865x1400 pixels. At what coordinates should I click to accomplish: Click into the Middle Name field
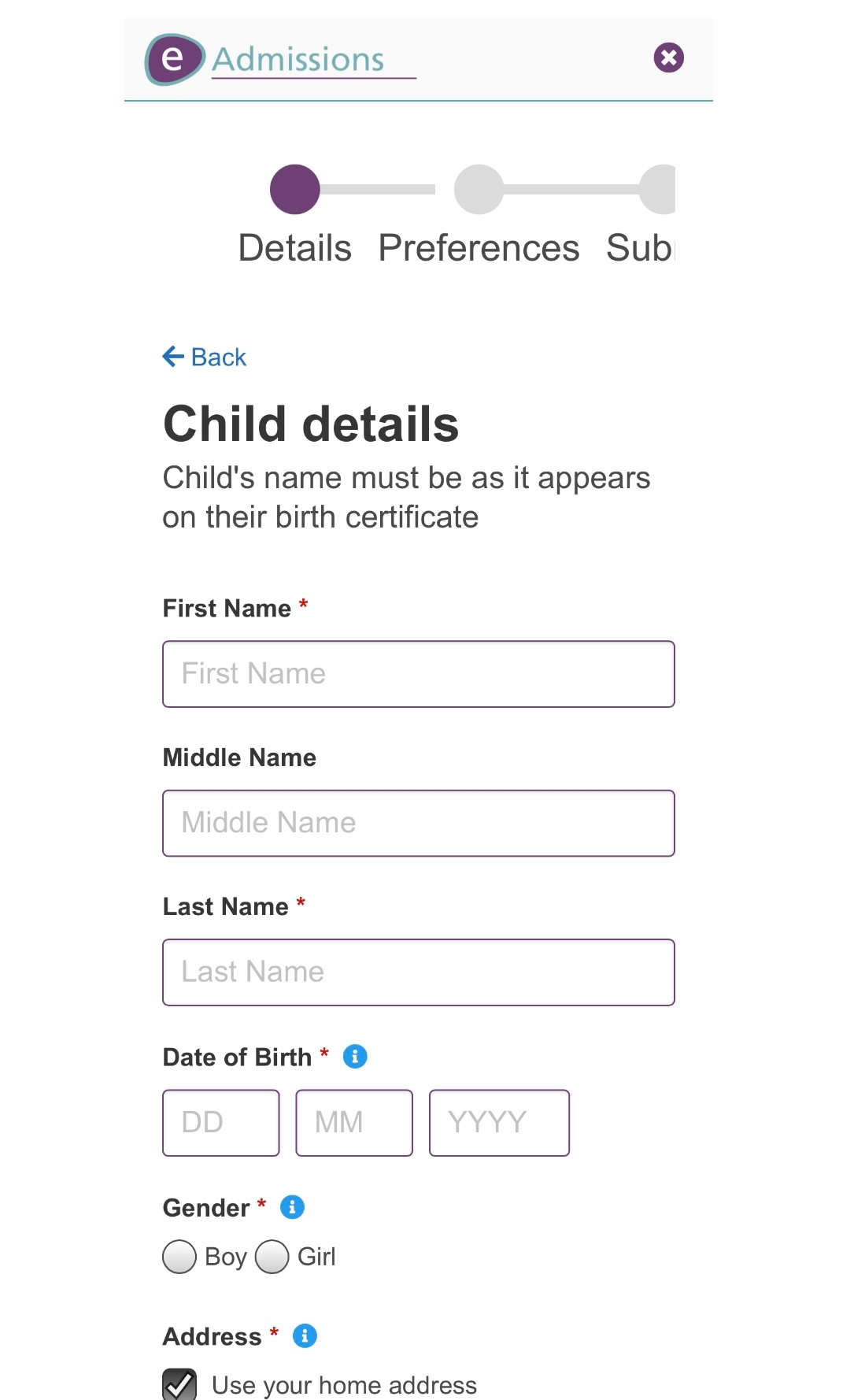pyautogui.click(x=418, y=823)
